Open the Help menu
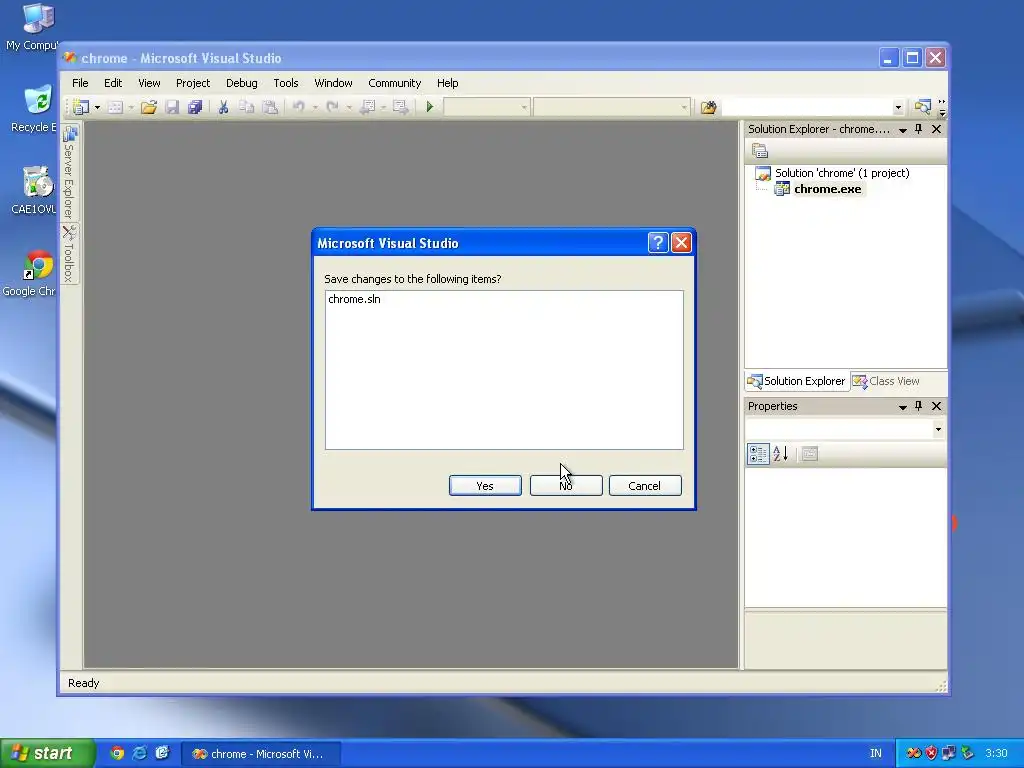Viewport: 1024px width, 768px height. 447,83
